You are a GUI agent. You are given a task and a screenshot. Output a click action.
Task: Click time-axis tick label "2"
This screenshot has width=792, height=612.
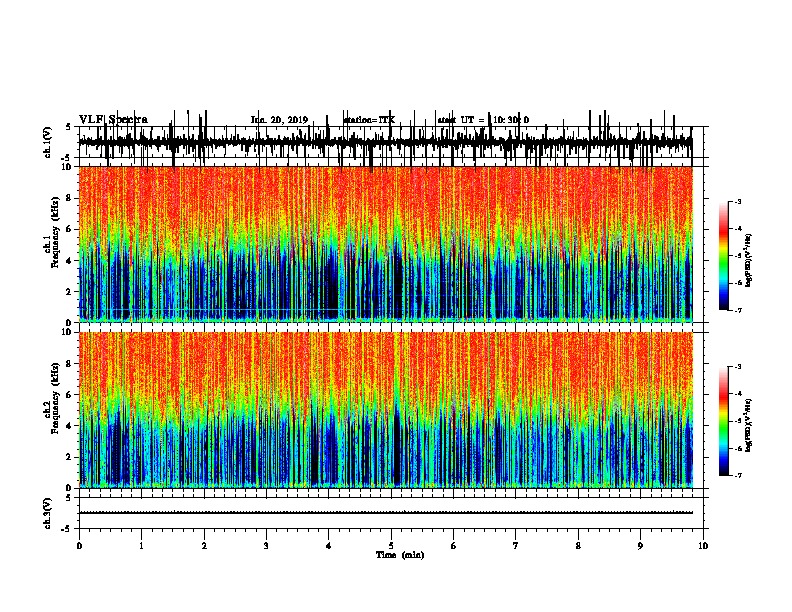click(204, 546)
